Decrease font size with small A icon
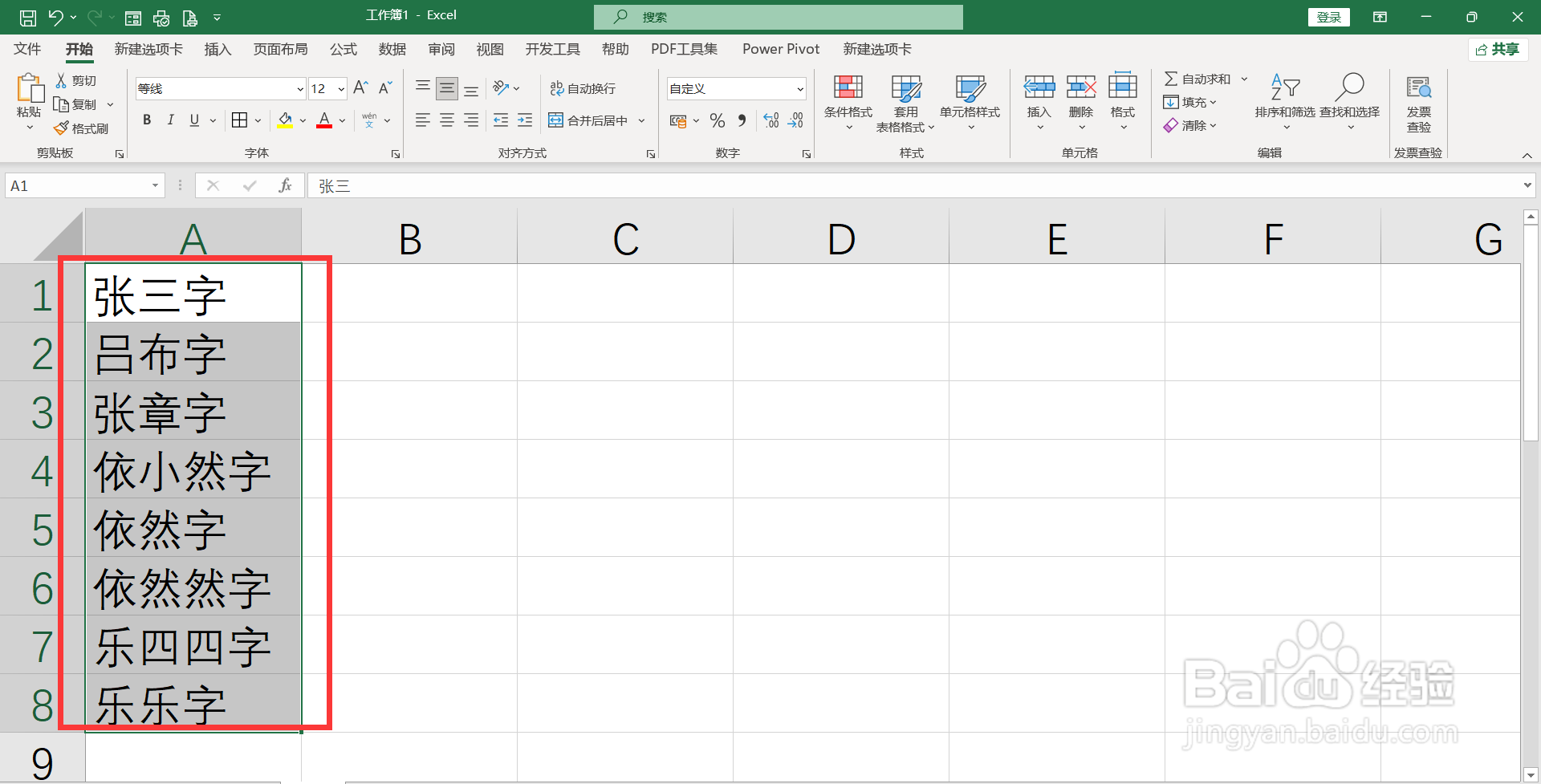Image resolution: width=1541 pixels, height=784 pixels. click(x=385, y=88)
